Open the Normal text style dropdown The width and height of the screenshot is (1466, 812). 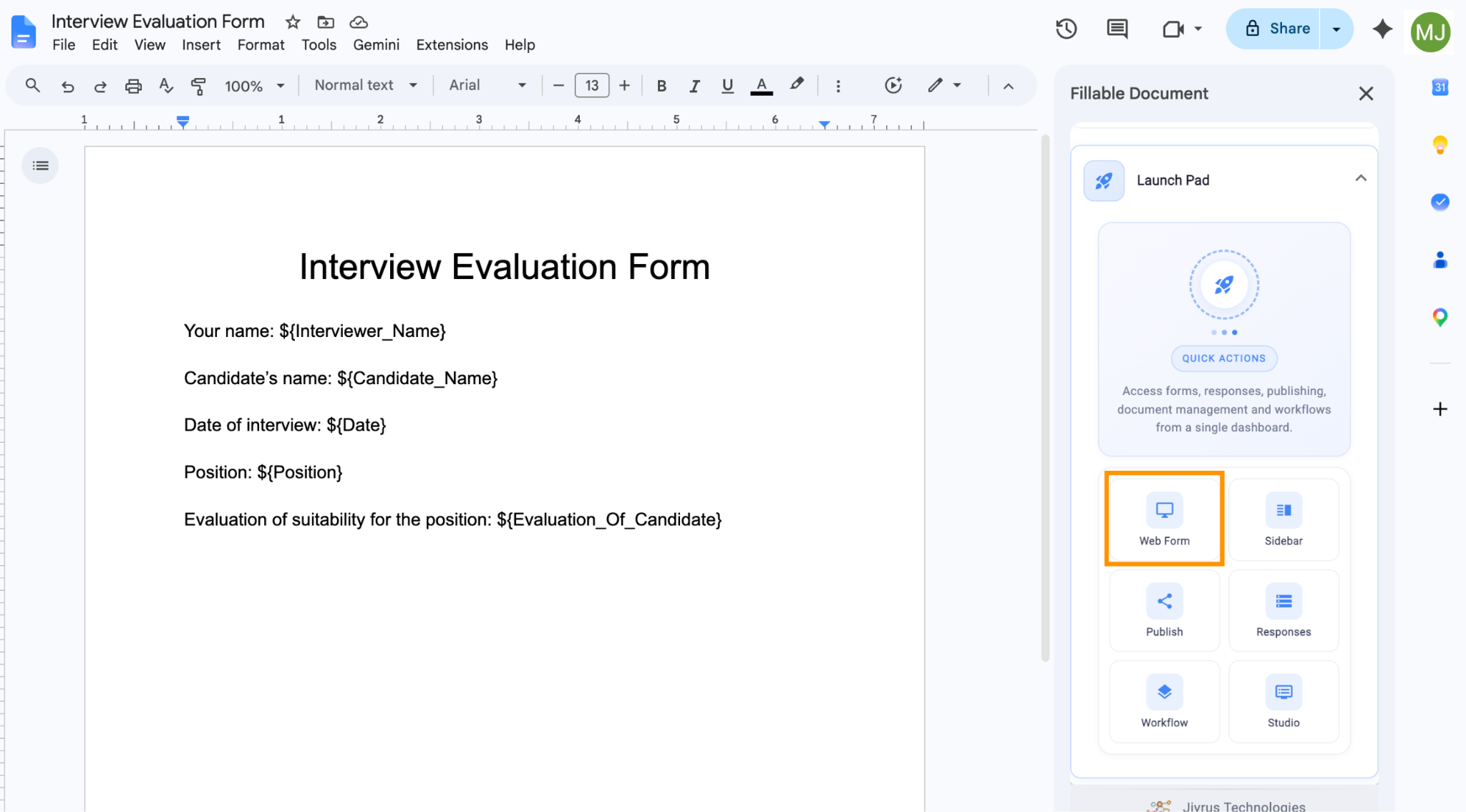click(366, 86)
